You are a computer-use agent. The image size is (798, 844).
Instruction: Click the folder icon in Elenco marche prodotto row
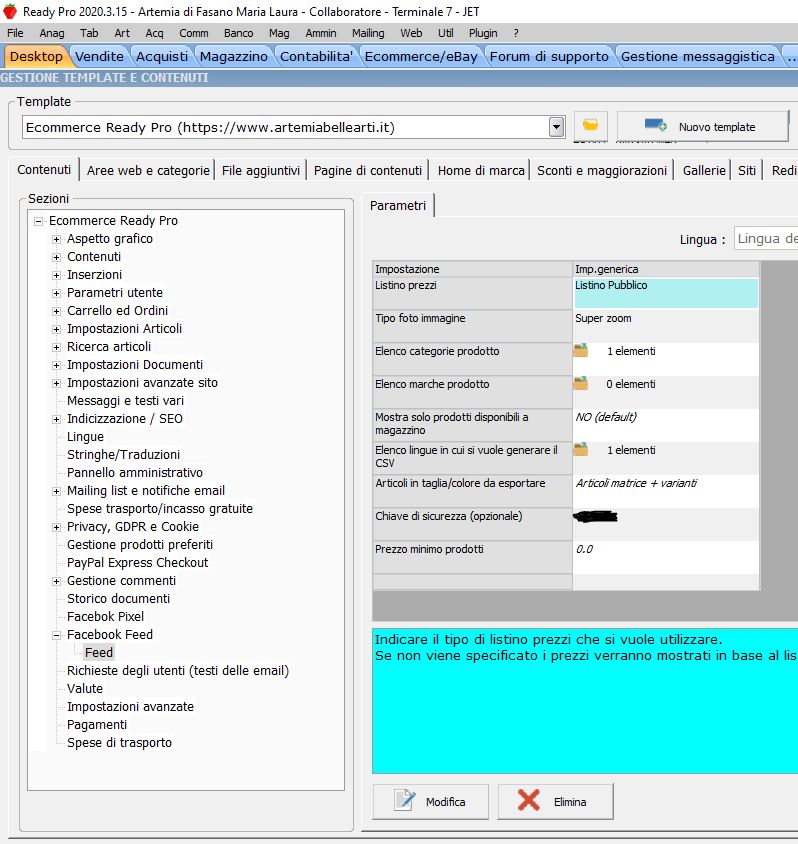click(x=581, y=384)
